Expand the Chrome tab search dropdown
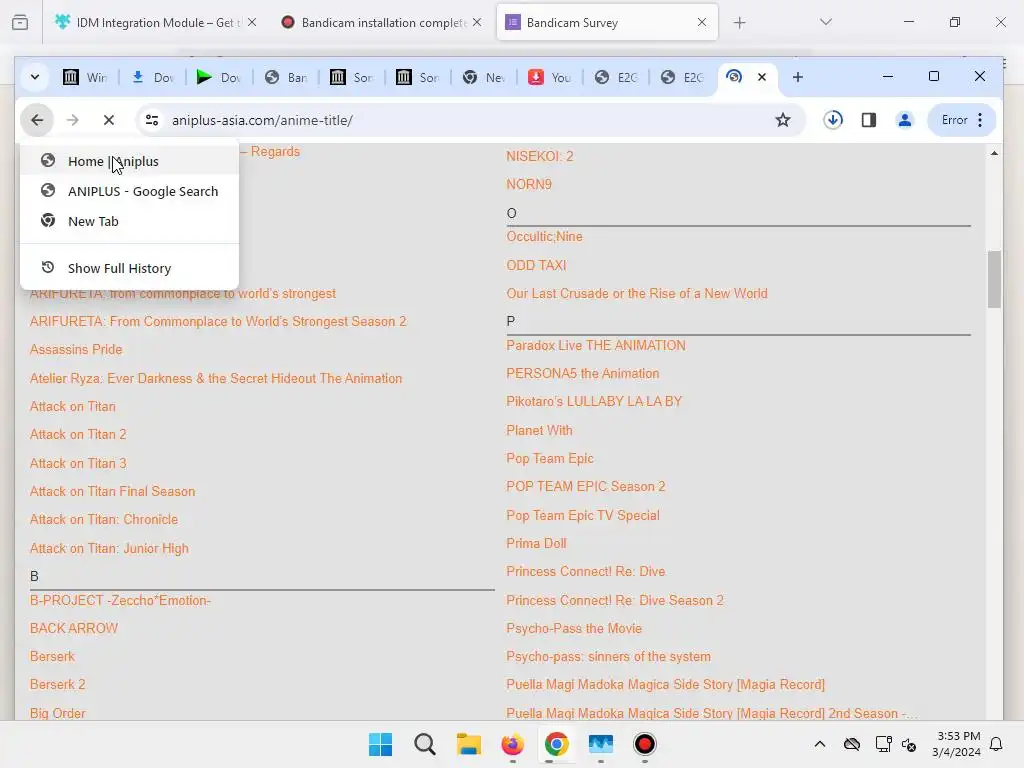The width and height of the screenshot is (1024, 768). click(35, 77)
